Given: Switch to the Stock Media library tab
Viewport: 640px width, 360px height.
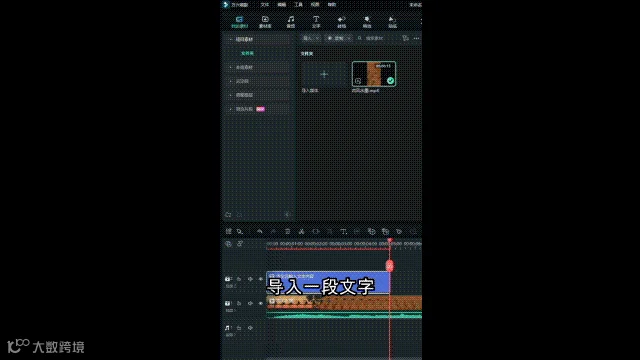Looking at the screenshot, I should tap(265, 22).
